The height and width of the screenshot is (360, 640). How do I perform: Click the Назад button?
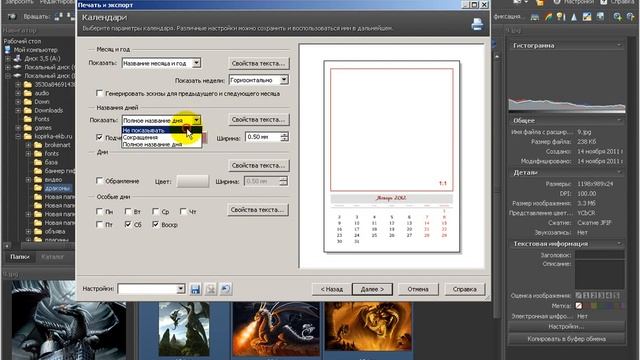tap(331, 289)
